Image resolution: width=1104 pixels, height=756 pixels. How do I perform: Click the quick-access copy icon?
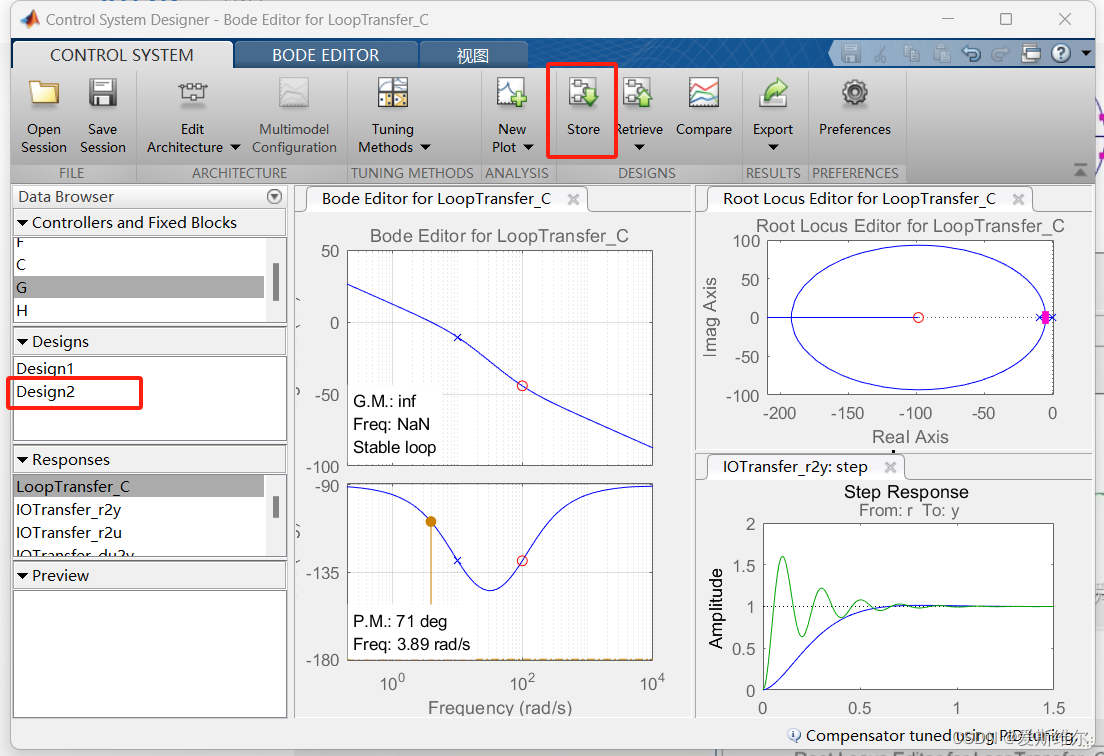pos(911,53)
